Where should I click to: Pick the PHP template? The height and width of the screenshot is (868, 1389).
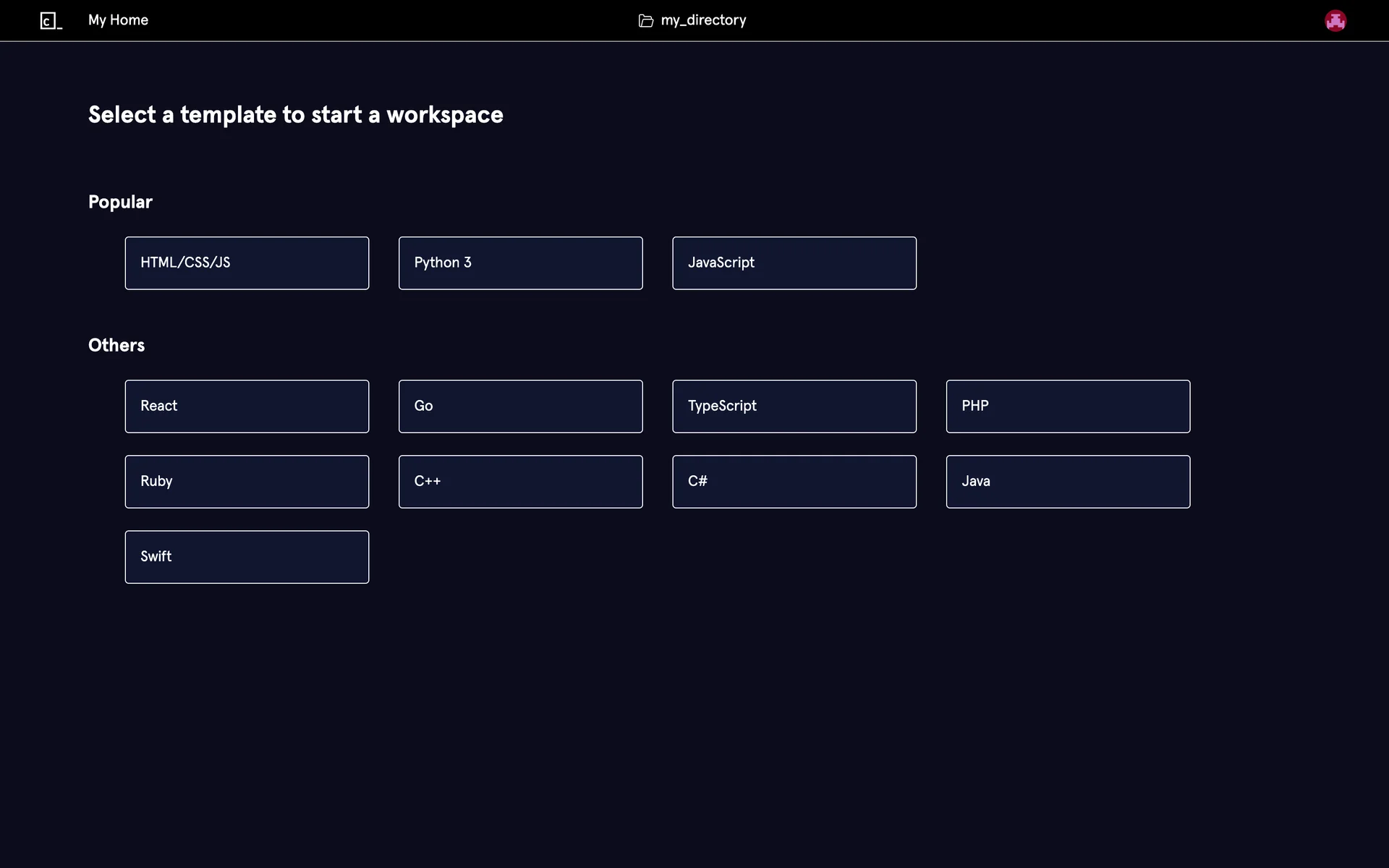click(x=1068, y=407)
